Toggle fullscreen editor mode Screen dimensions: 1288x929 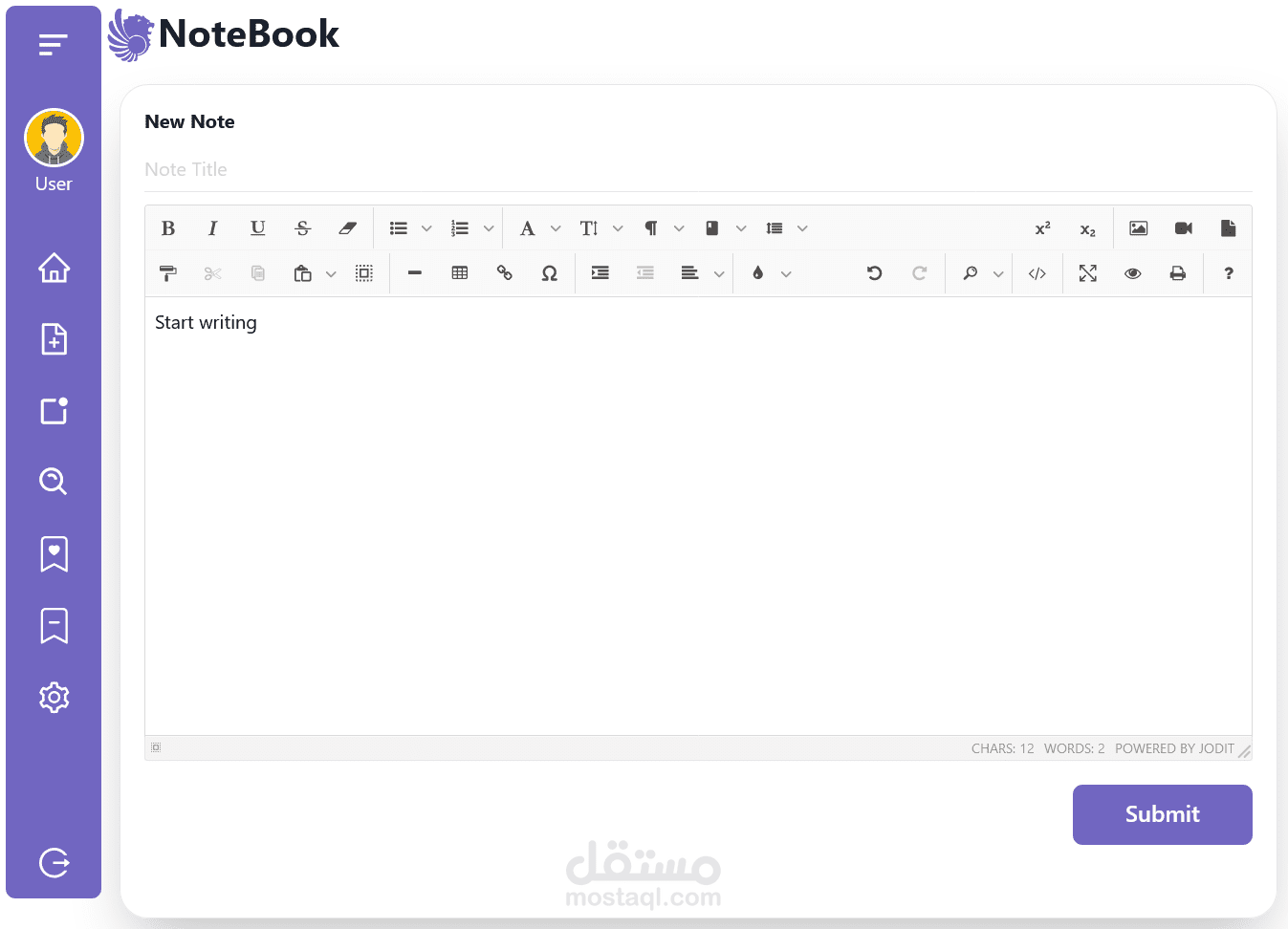point(1088,273)
